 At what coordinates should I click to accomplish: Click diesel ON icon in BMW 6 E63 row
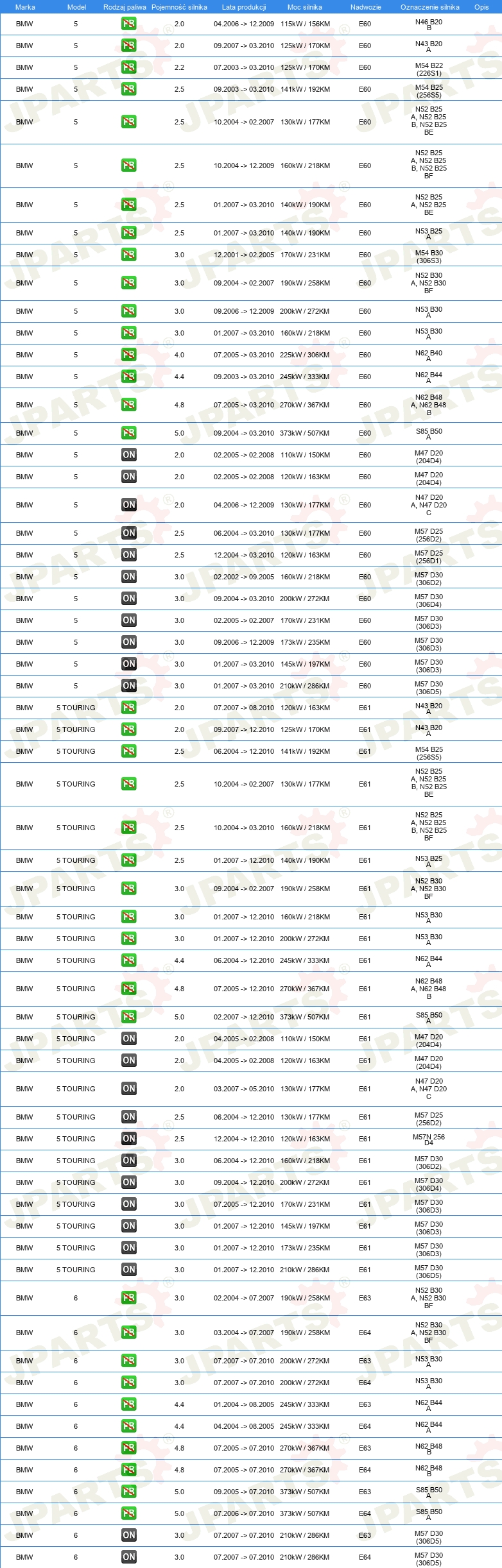[128, 1535]
